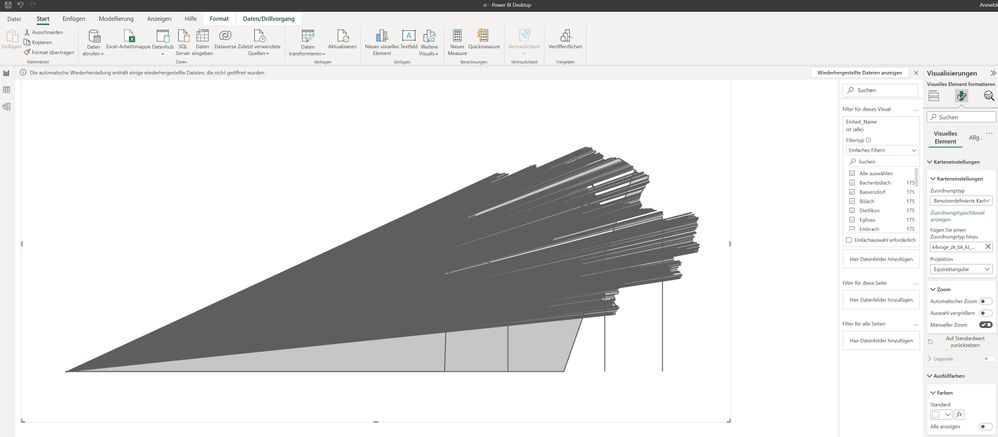Uncheck Bülach filter value
Viewport: 998px width, 437px height.
click(852, 201)
